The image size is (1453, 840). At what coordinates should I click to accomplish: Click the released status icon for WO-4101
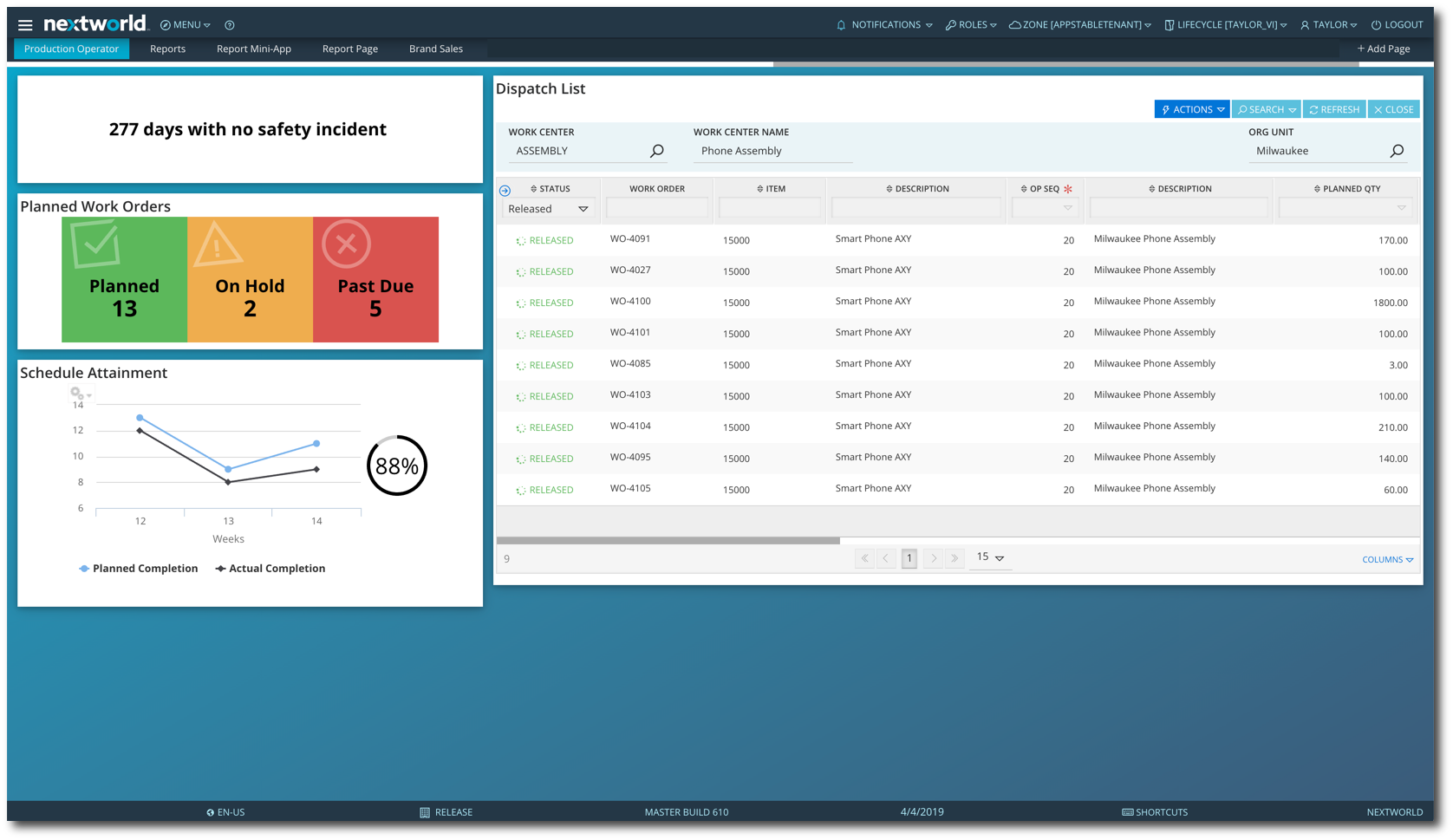pyautogui.click(x=520, y=335)
